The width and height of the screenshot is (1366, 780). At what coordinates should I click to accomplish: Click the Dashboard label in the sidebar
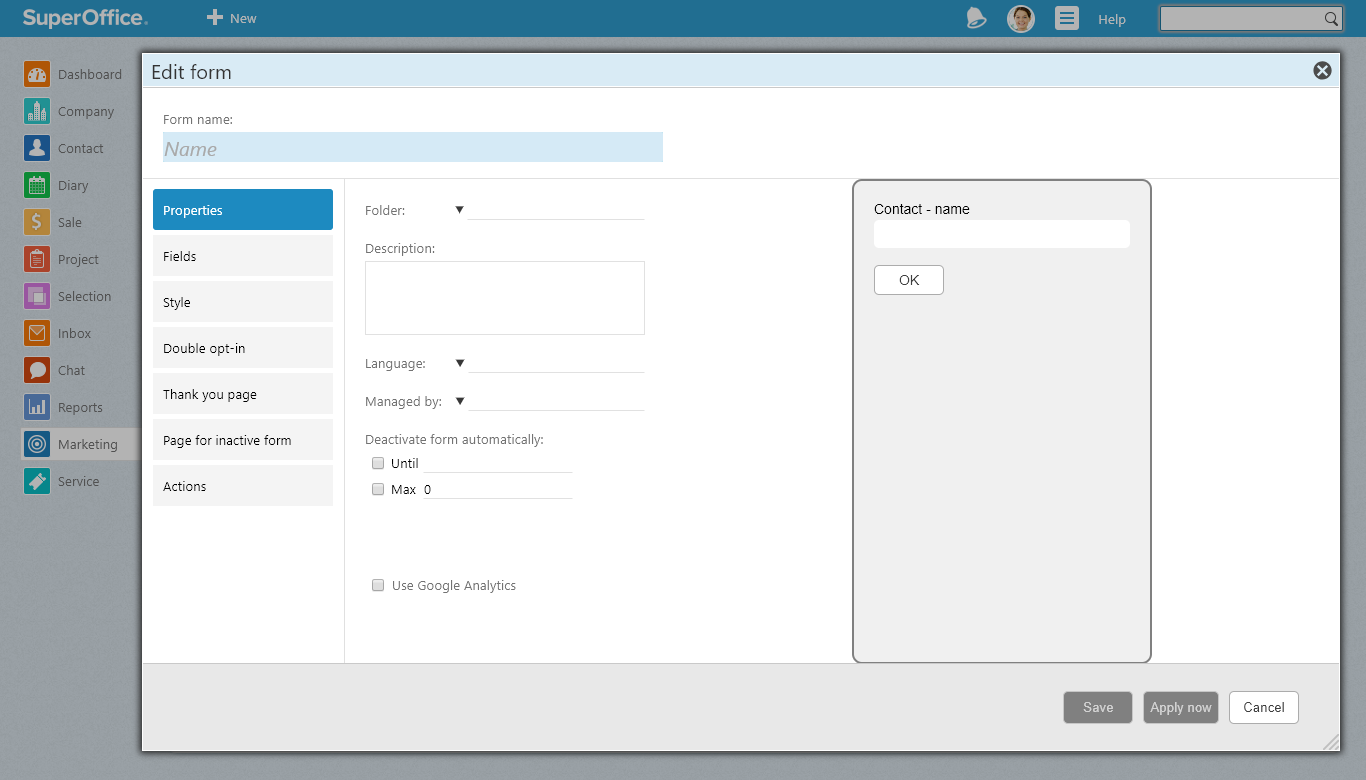(90, 74)
